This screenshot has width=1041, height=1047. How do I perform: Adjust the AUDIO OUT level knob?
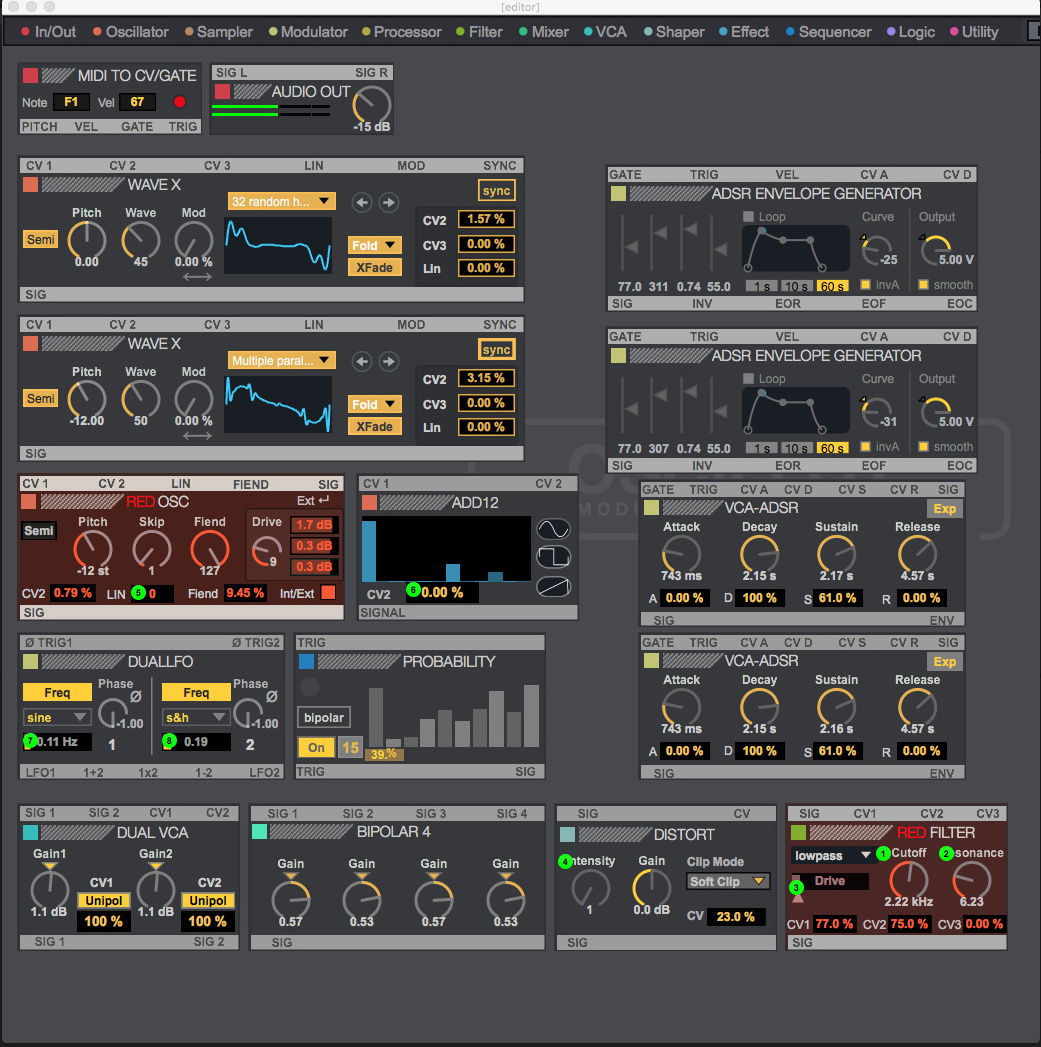[371, 105]
